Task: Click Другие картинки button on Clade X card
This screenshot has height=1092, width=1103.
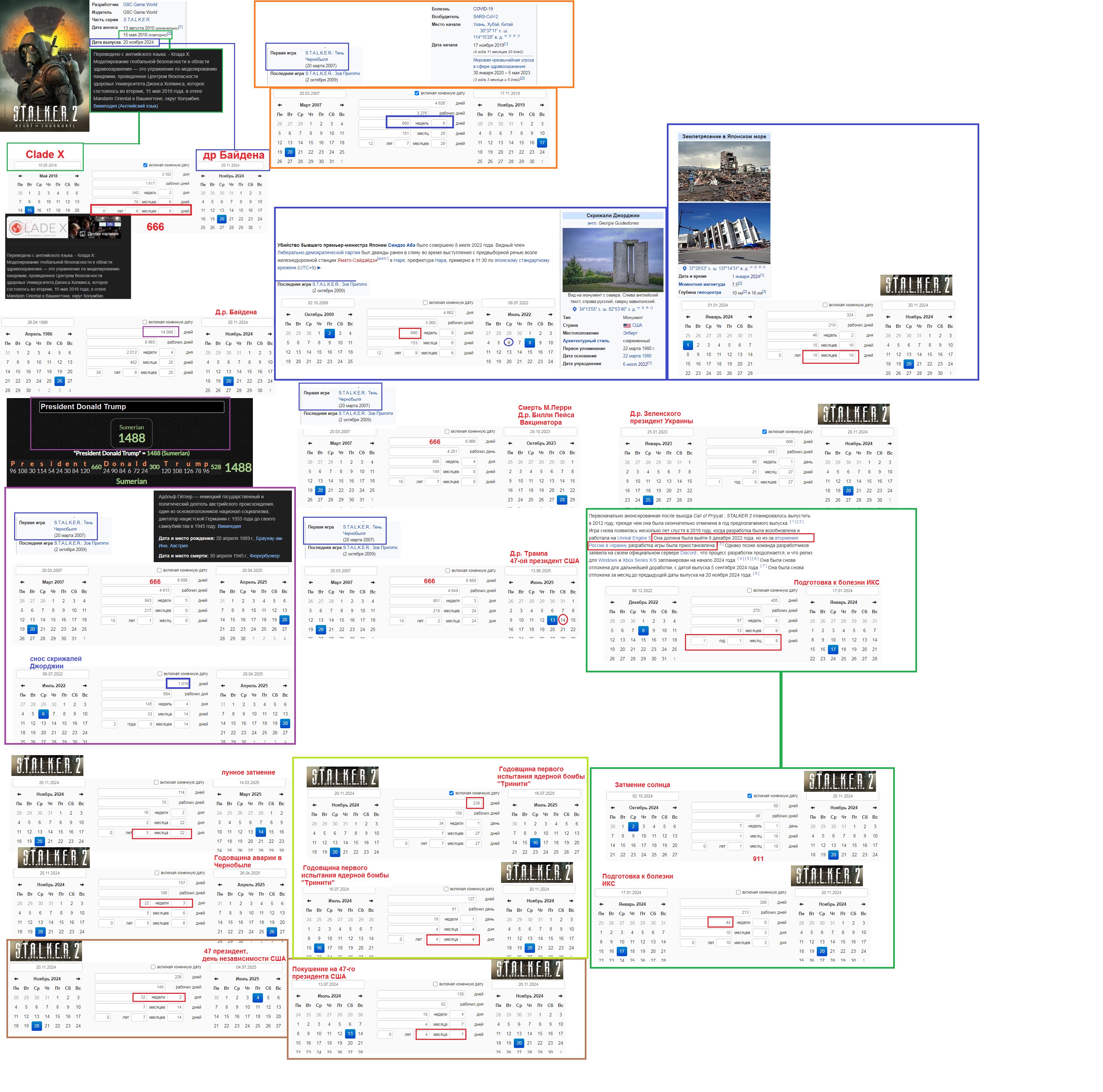Action: pos(99,234)
